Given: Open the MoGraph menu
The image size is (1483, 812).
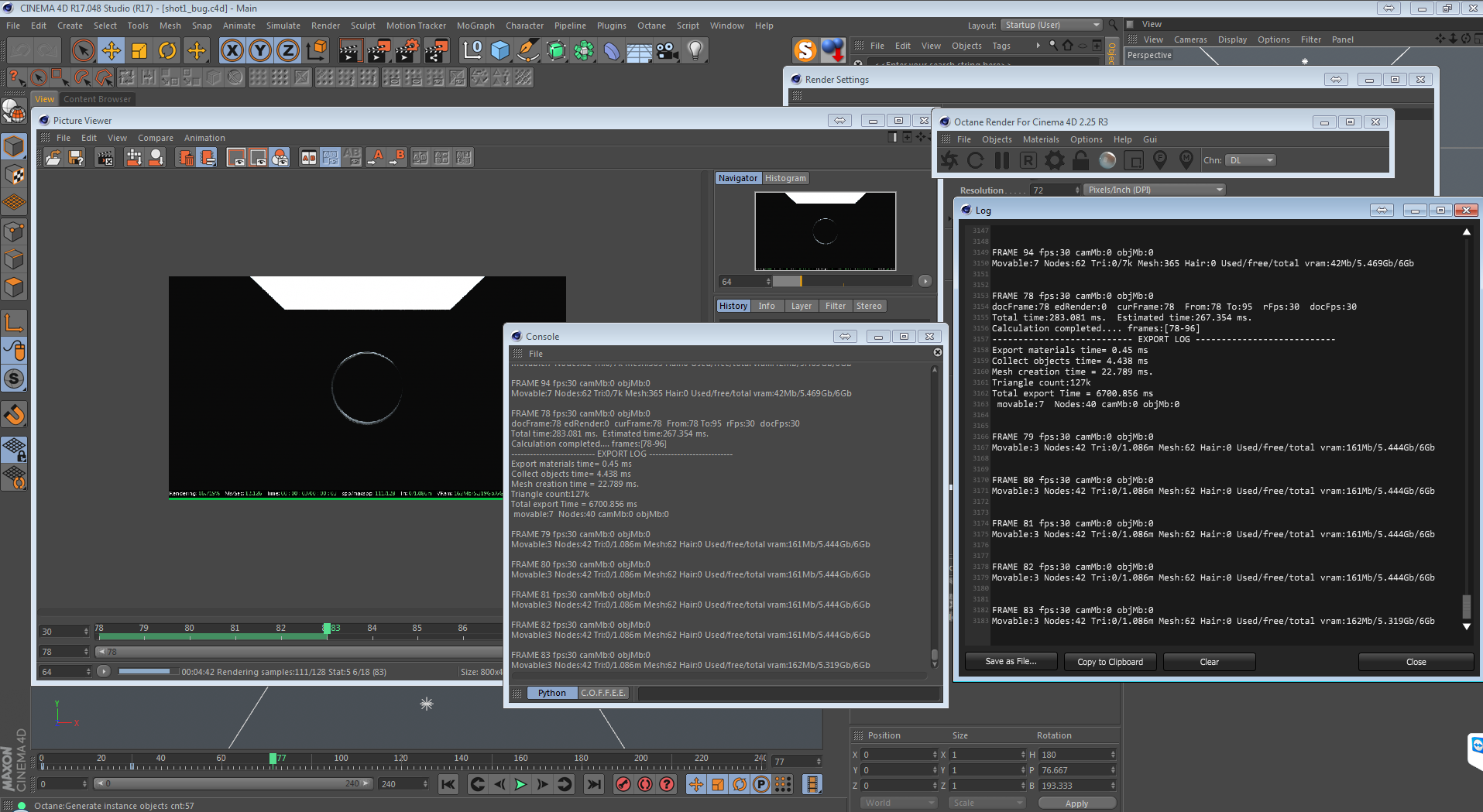Looking at the screenshot, I should (x=475, y=26).
